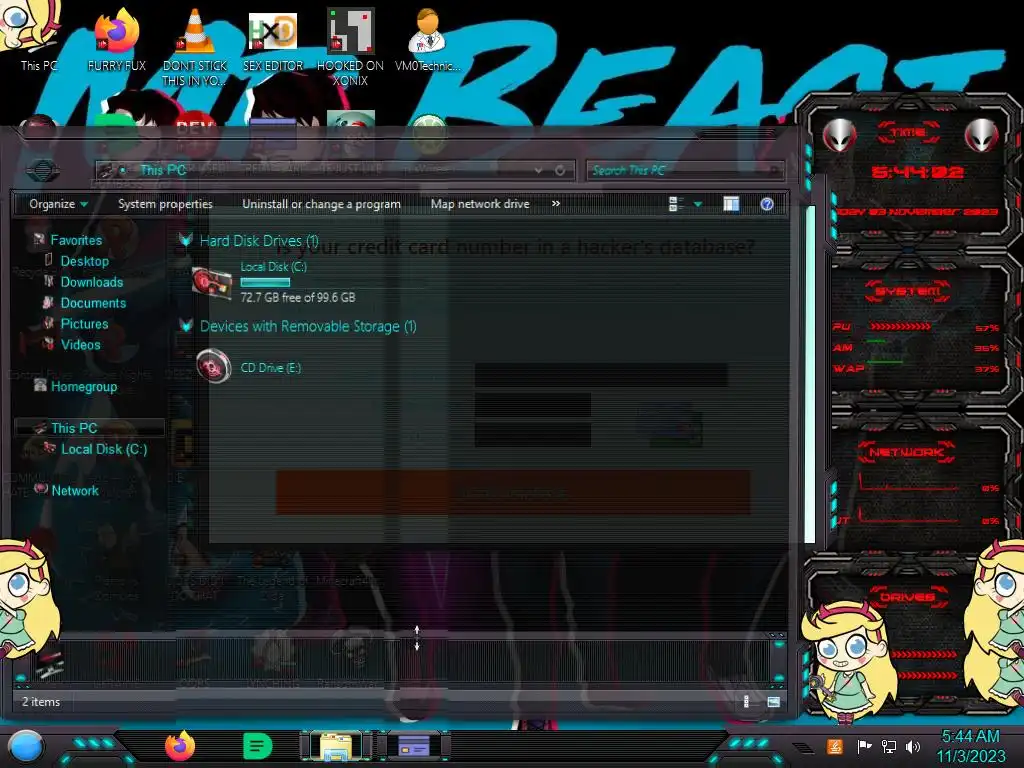
Task: Select Local Disk (C:) in navigation tree
Action: [104, 449]
